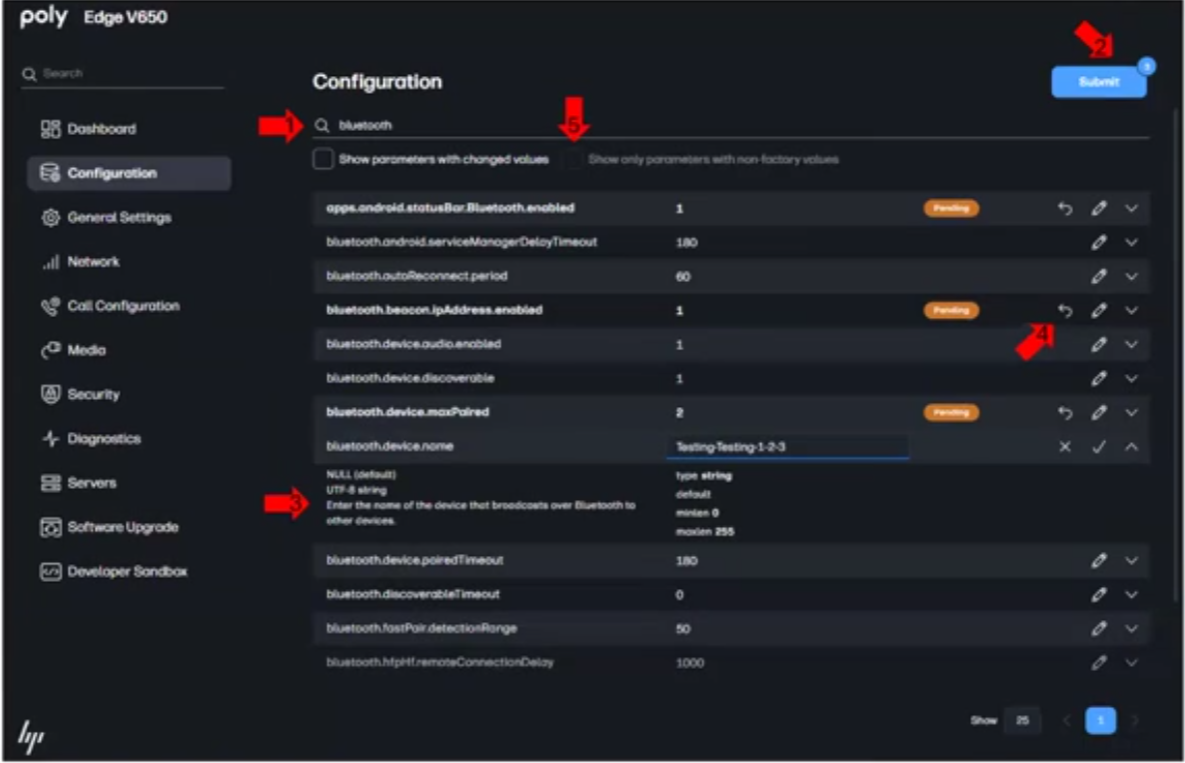Open the Show 25 rows-per-page selector

pos(1022,721)
